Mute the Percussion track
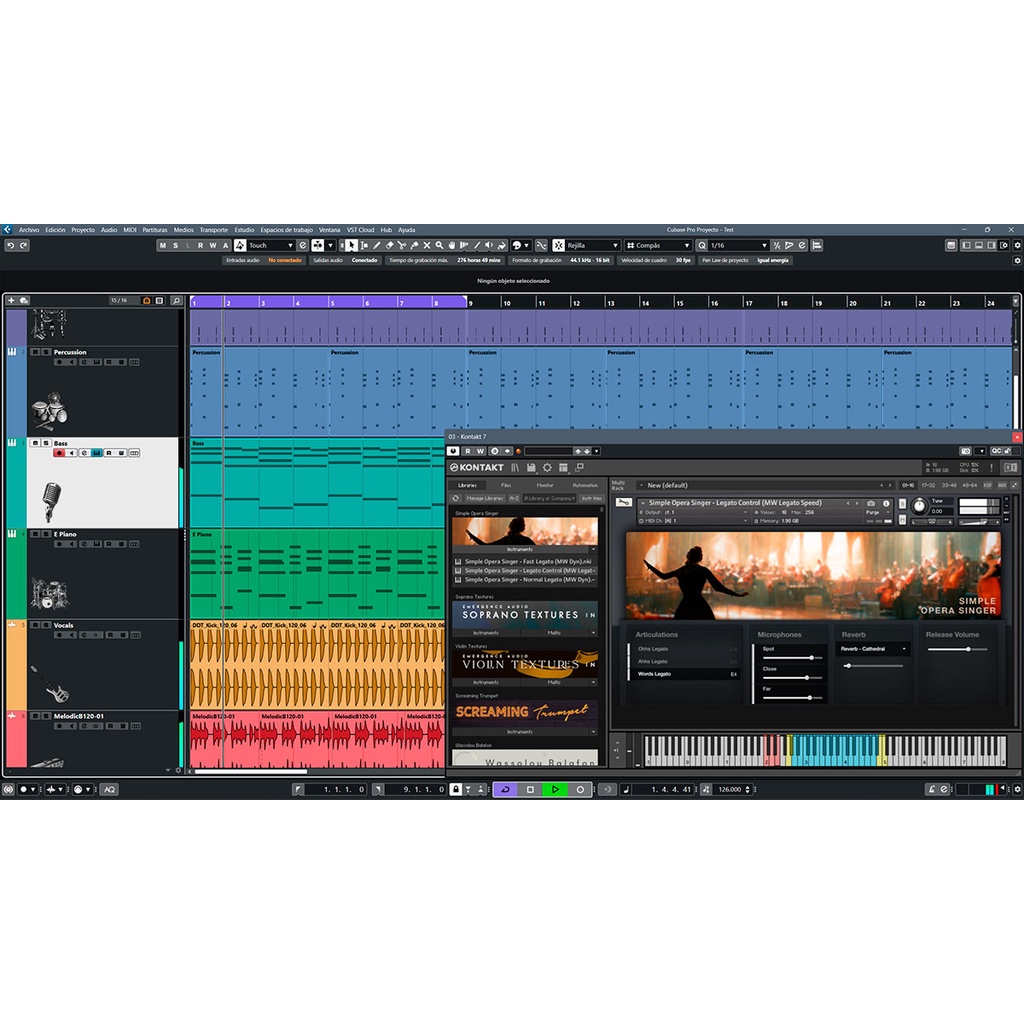 [34, 352]
